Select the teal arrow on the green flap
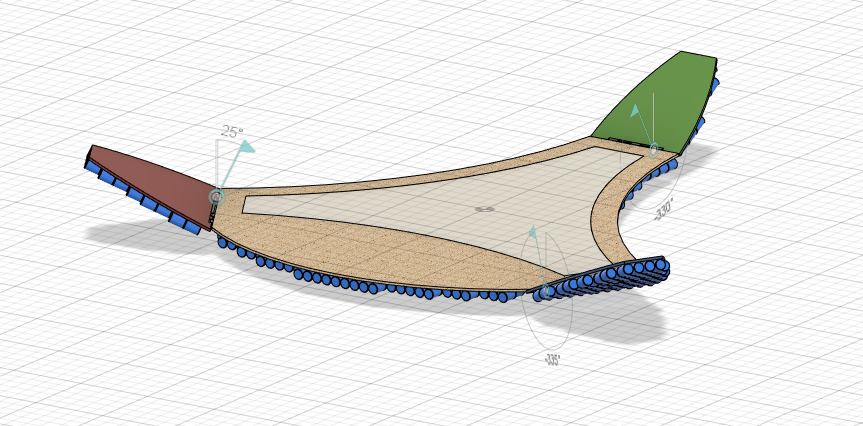This screenshot has height=426, width=863. click(x=633, y=110)
